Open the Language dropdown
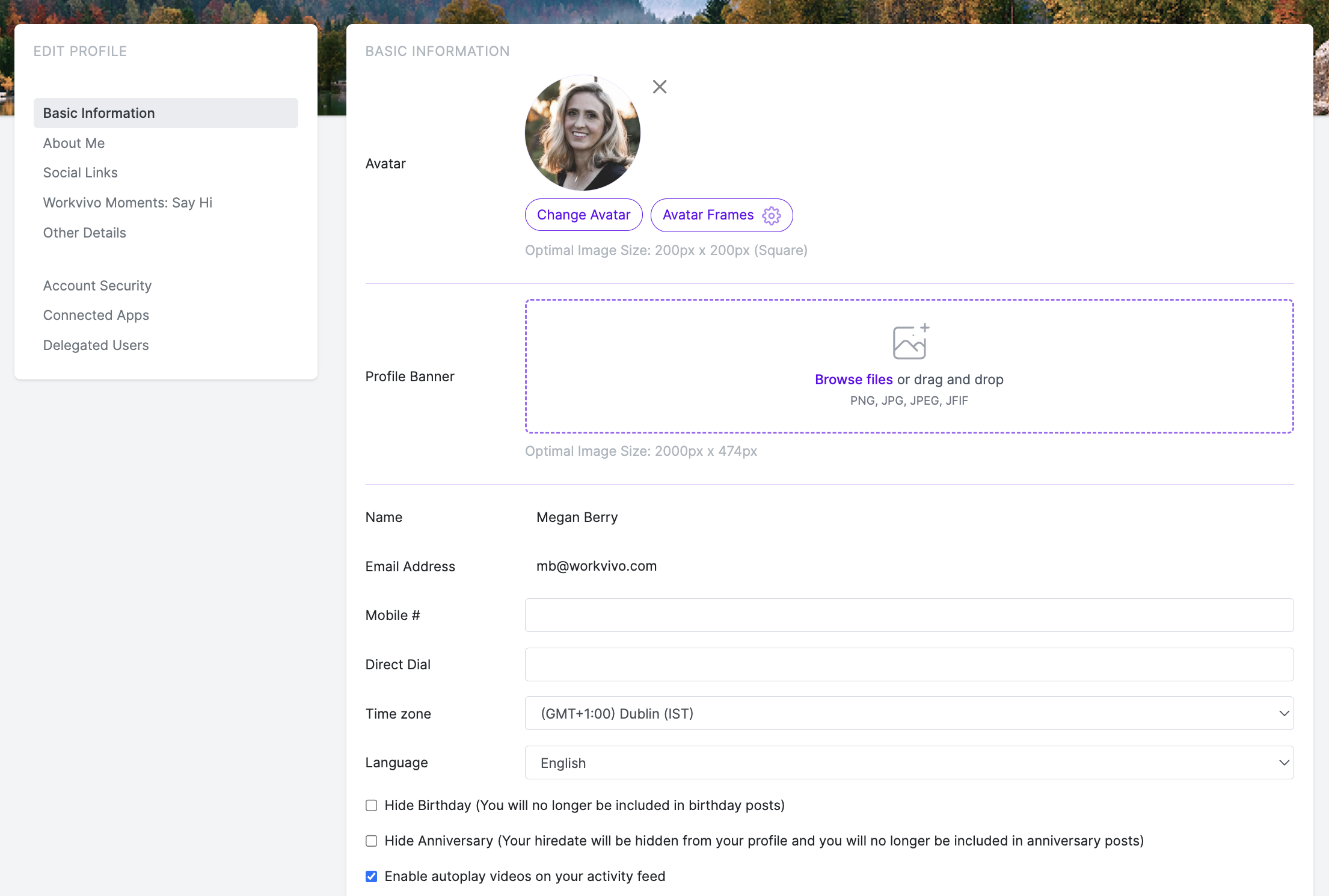The height and width of the screenshot is (896, 1329). pos(909,763)
